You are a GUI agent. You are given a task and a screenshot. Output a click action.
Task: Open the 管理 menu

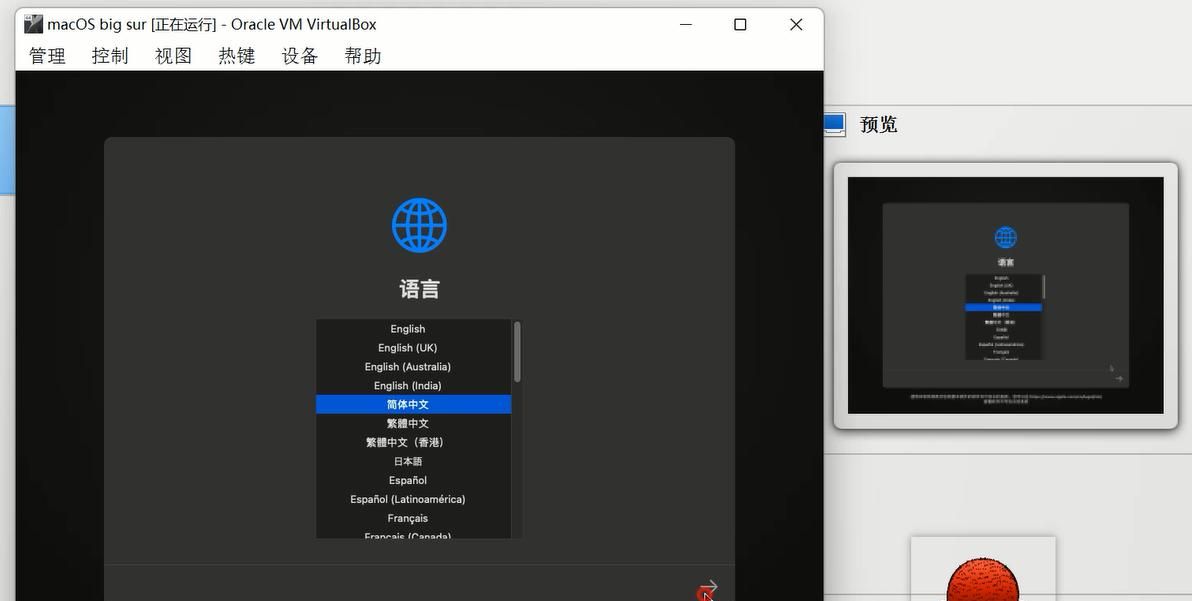pyautogui.click(x=47, y=56)
